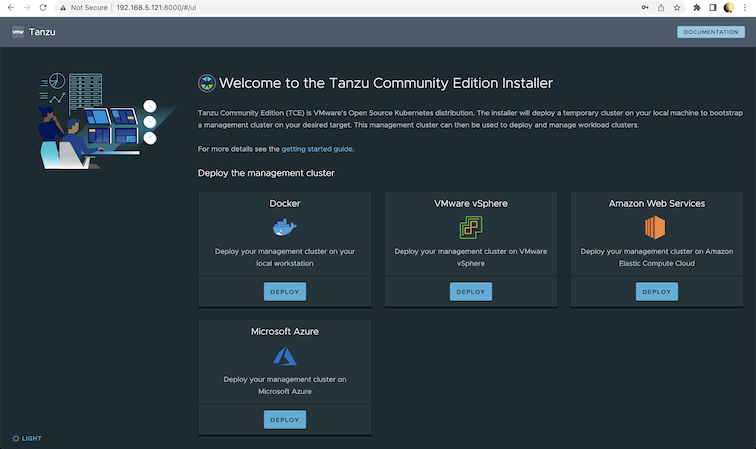Click the 'Microsoft Azure' card title
Image resolution: width=756 pixels, height=449 pixels.
pyautogui.click(x=284, y=332)
